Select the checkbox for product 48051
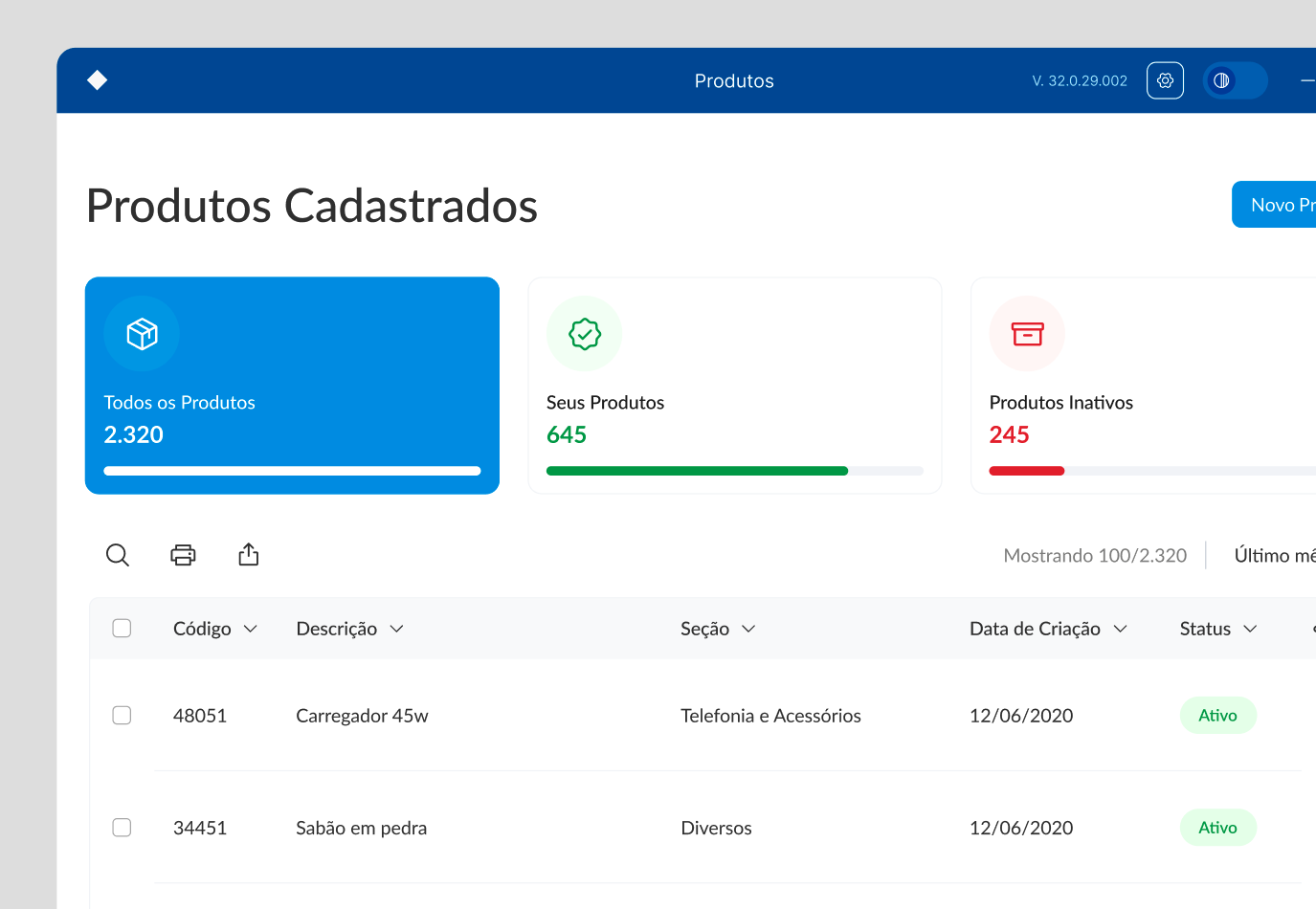This screenshot has height=909, width=1316. [x=122, y=716]
